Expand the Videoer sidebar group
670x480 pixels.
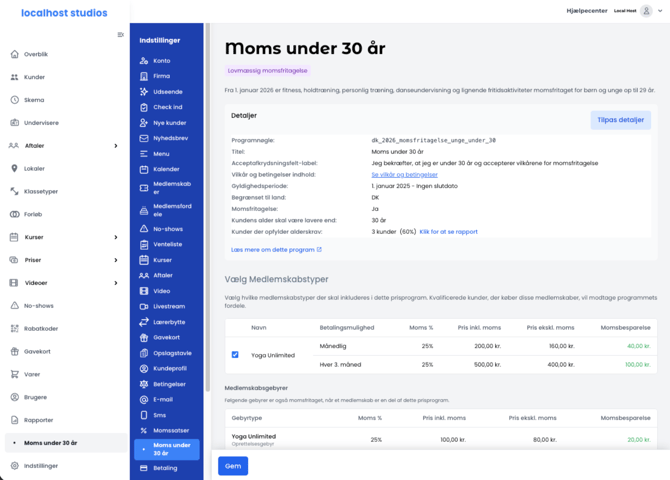tap(116, 283)
